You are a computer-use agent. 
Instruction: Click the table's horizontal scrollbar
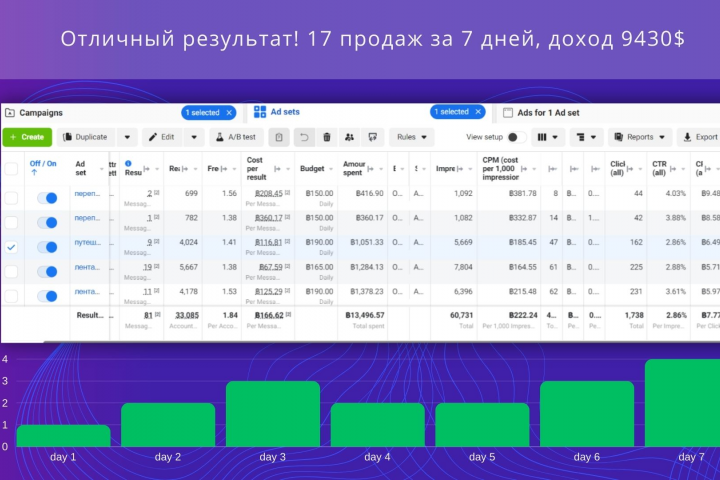coord(381,342)
